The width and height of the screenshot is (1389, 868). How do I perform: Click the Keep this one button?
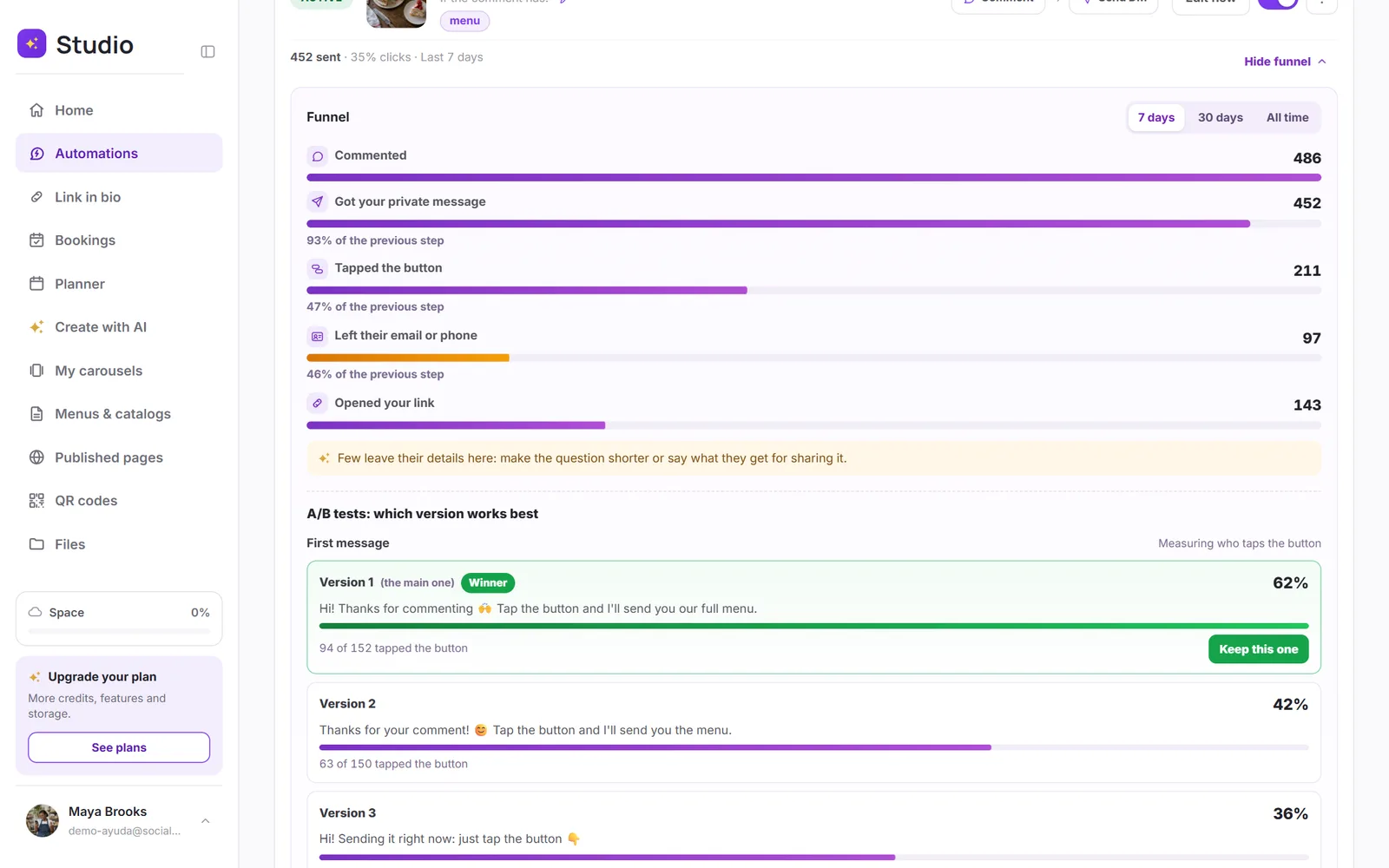1258,649
